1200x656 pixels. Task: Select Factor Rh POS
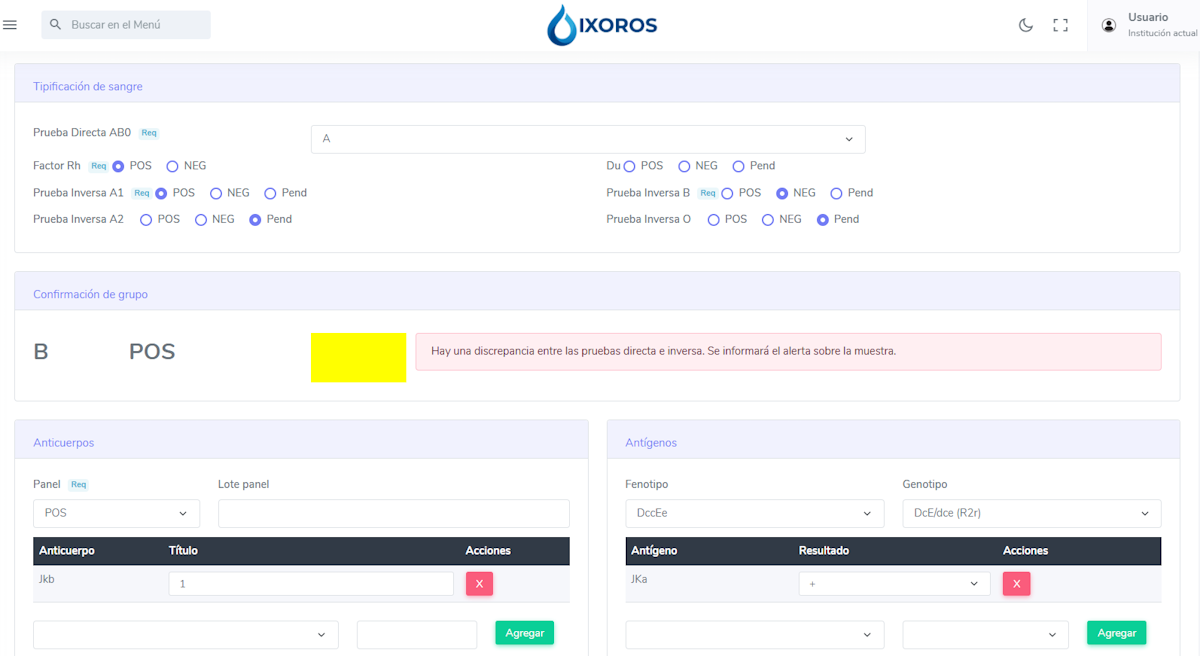[118, 166]
